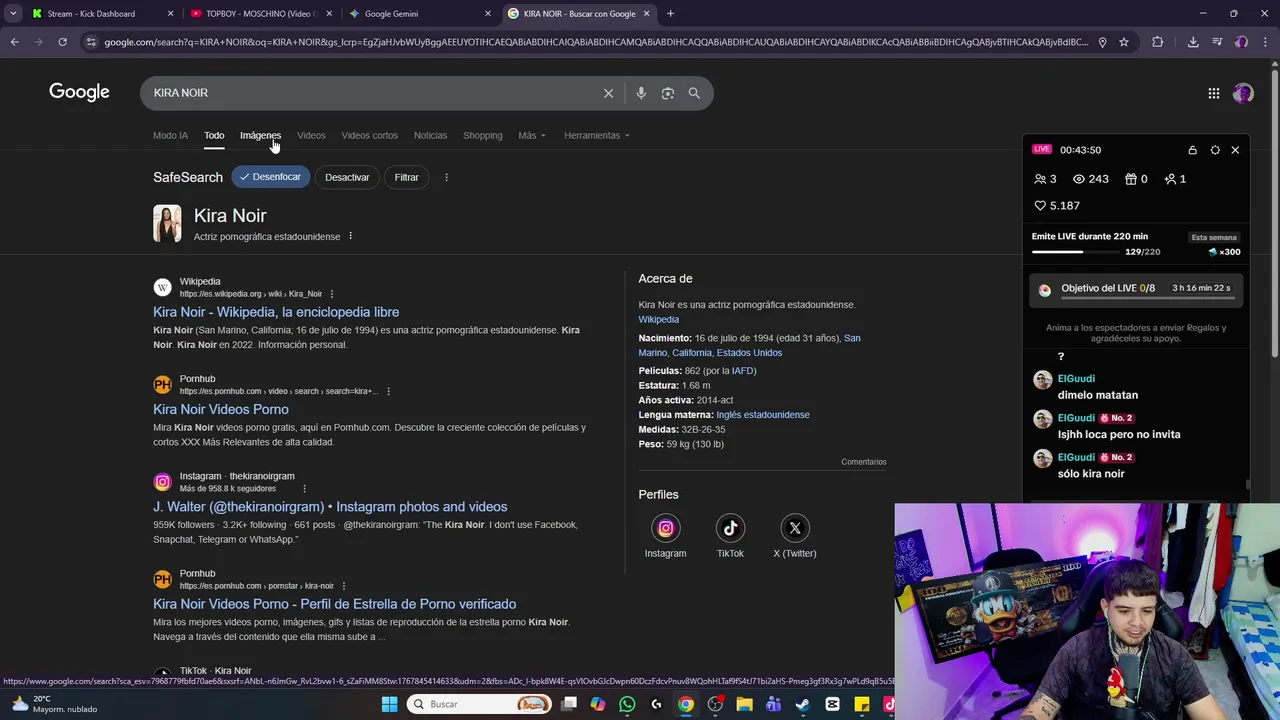The width and height of the screenshot is (1280, 720).
Task: Open the Windows Start menu
Action: click(x=389, y=704)
